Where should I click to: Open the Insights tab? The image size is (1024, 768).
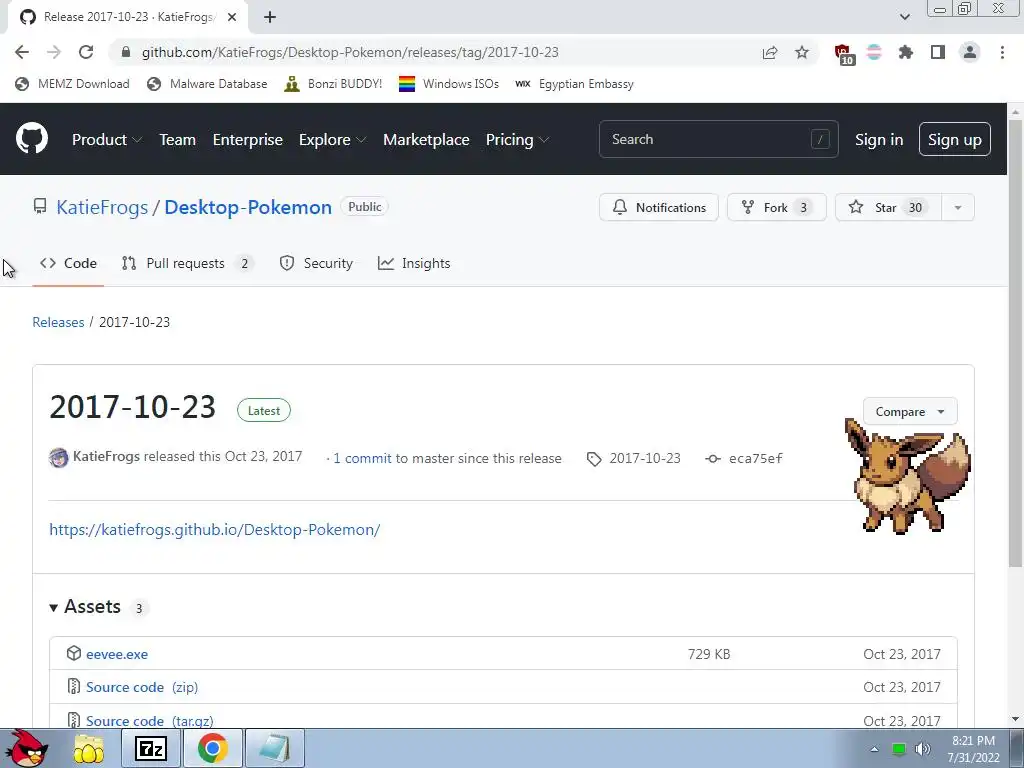414,263
